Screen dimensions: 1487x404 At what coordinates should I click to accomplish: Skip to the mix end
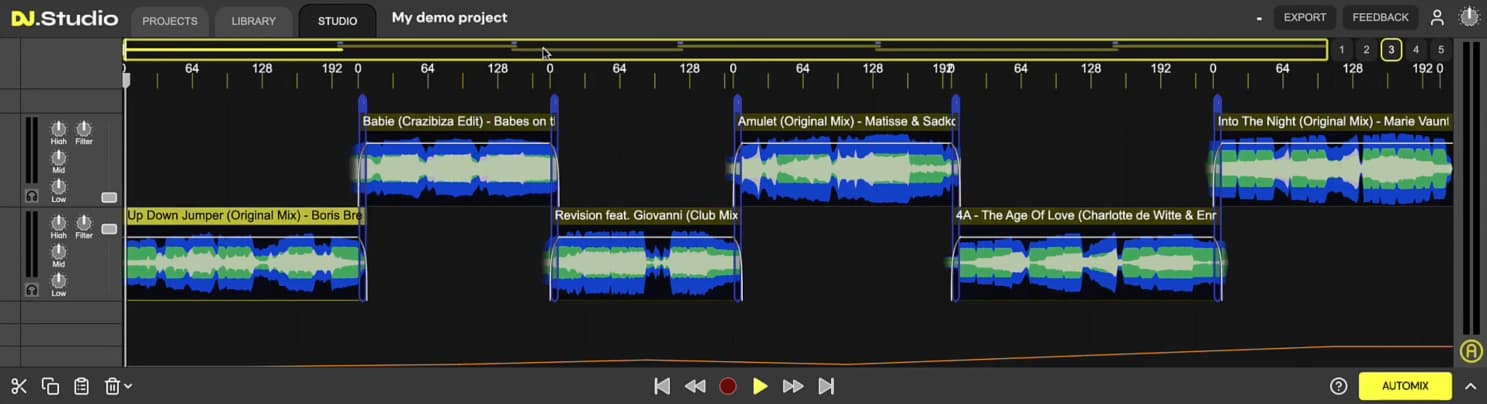pyautogui.click(x=826, y=386)
